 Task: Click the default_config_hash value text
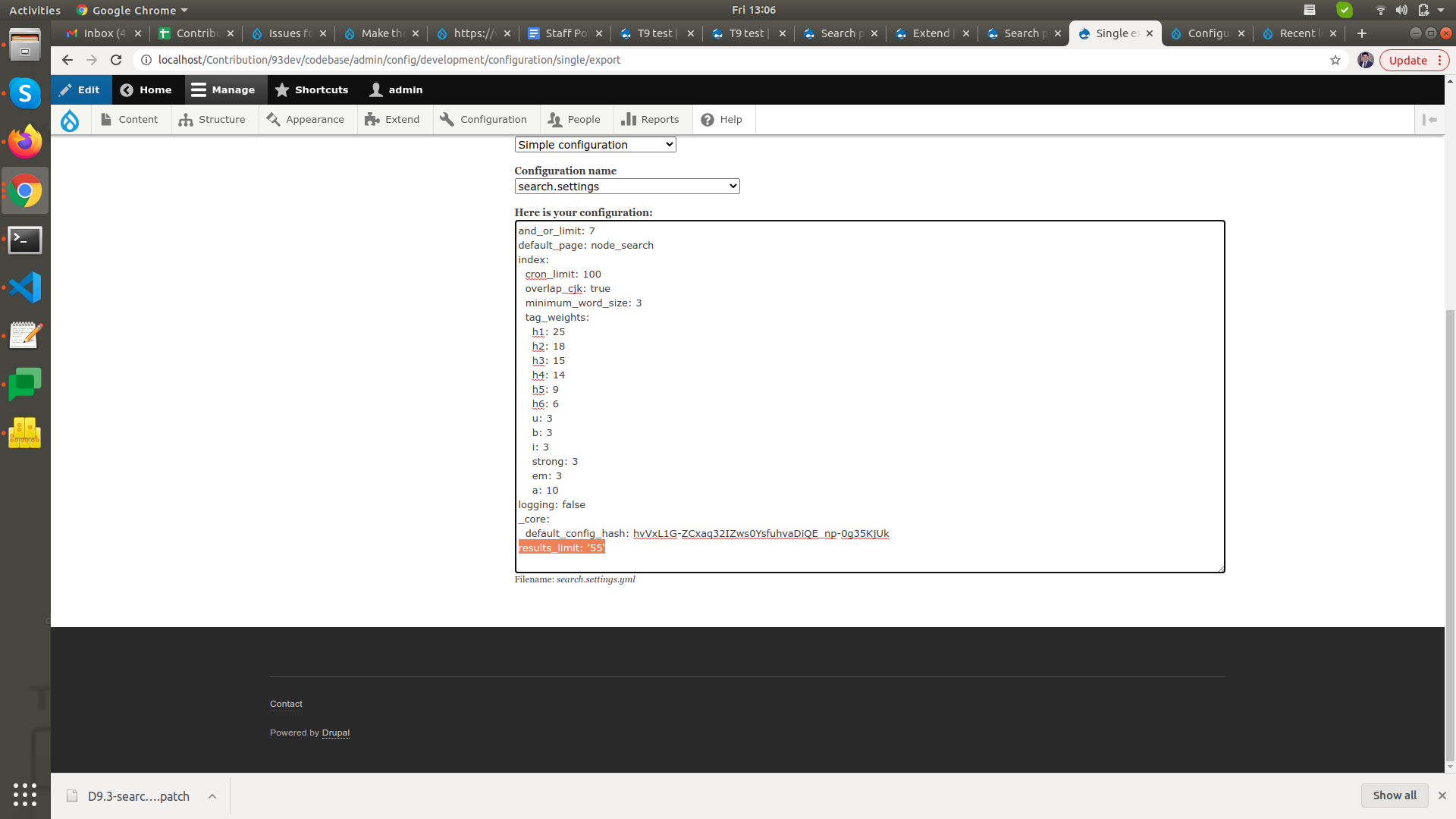(x=761, y=534)
